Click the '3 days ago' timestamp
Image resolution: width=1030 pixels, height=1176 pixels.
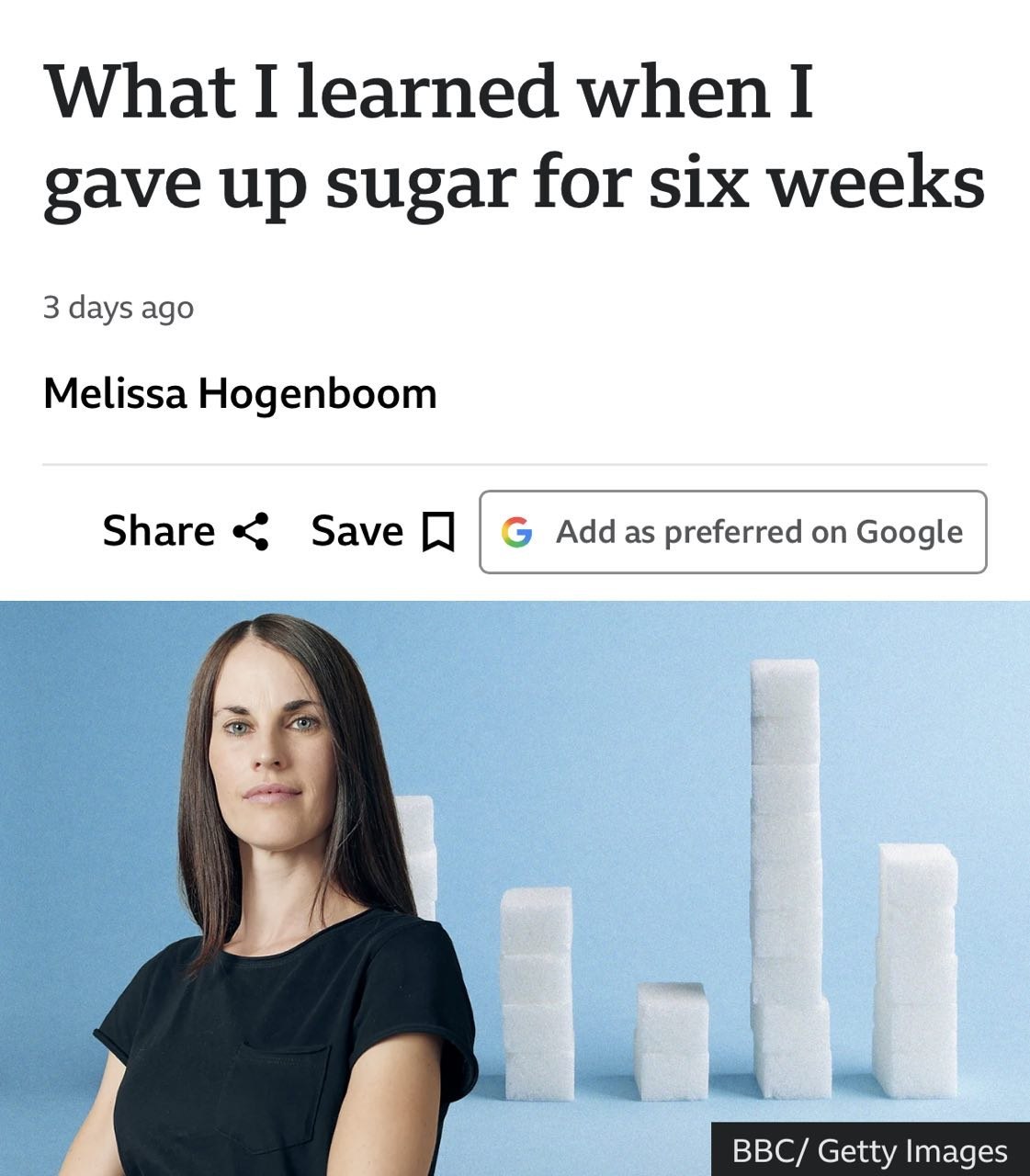click(x=119, y=307)
